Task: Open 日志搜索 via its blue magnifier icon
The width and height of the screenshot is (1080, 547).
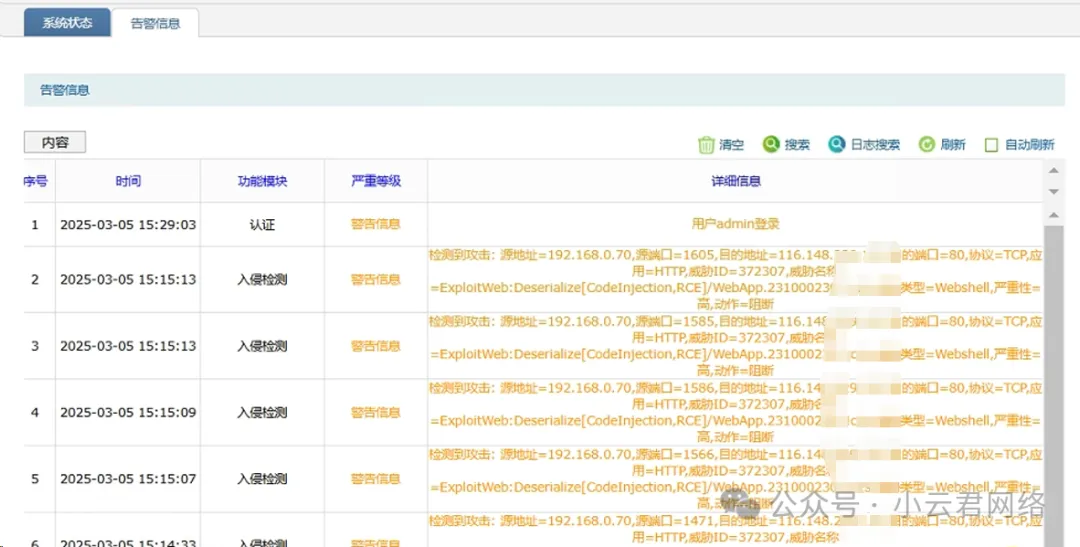Action: pyautogui.click(x=837, y=145)
